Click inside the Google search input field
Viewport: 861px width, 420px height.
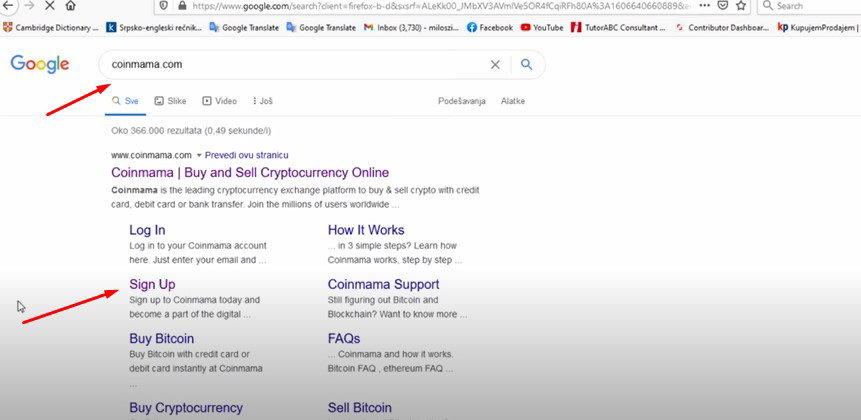[297, 65]
